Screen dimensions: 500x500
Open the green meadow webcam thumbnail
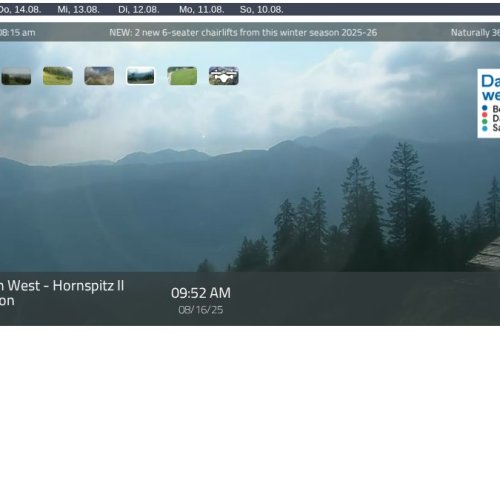point(182,76)
